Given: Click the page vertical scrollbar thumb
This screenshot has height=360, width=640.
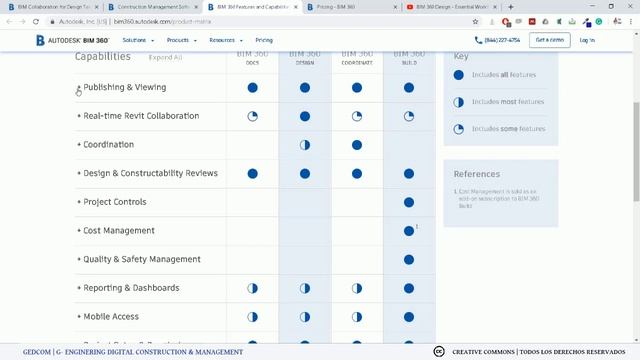Looking at the screenshot, I should click(636, 151).
